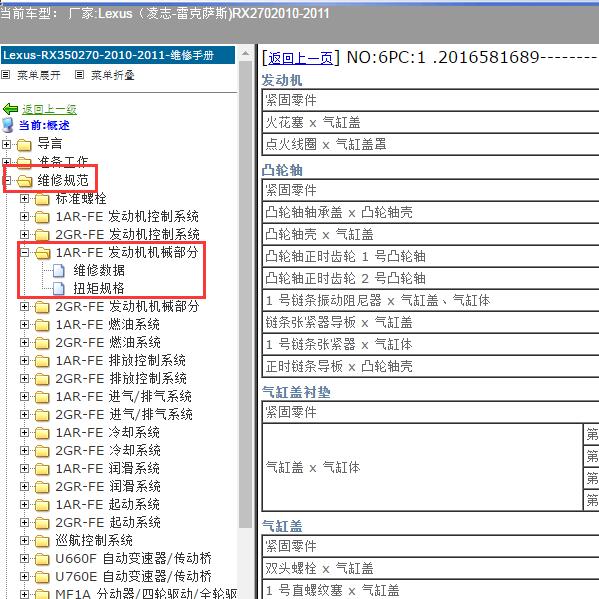599x599 pixels.
Task: Click the 正时链条导板 x 凸轮轴壳 row
Action: tap(431, 367)
